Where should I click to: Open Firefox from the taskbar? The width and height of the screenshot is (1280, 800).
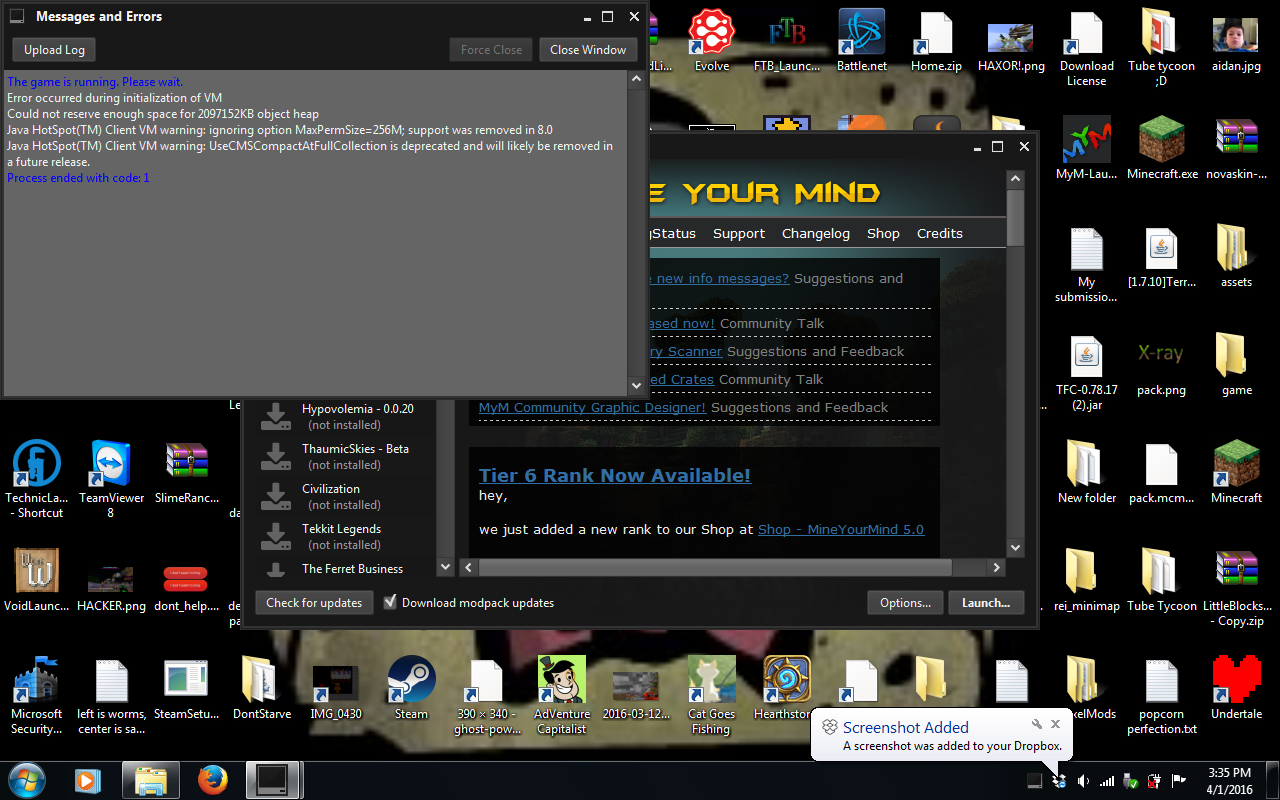coord(213,779)
